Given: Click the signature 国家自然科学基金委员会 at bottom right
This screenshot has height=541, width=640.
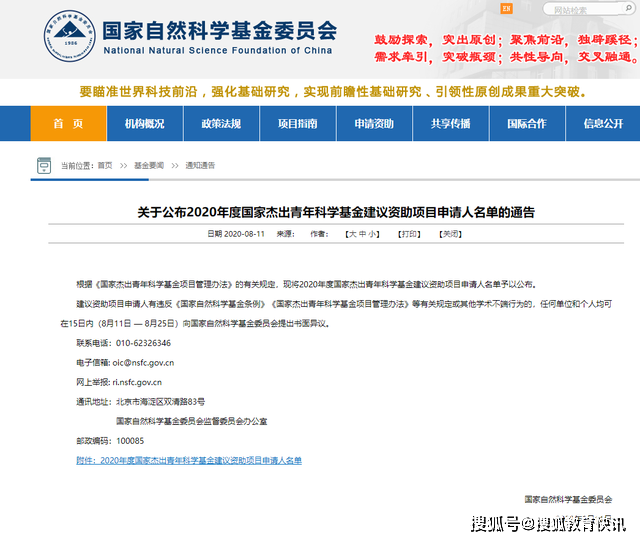Looking at the screenshot, I should pyautogui.click(x=568, y=499).
